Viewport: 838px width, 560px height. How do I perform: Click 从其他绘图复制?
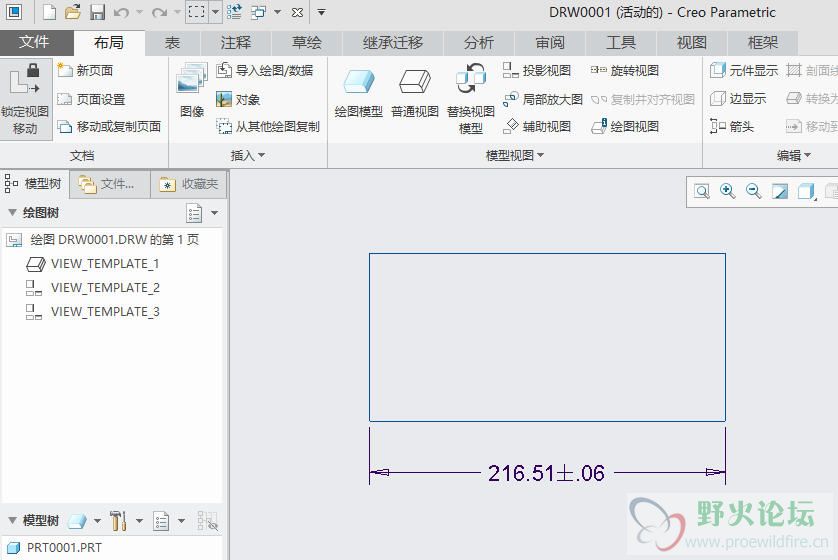click(268, 127)
